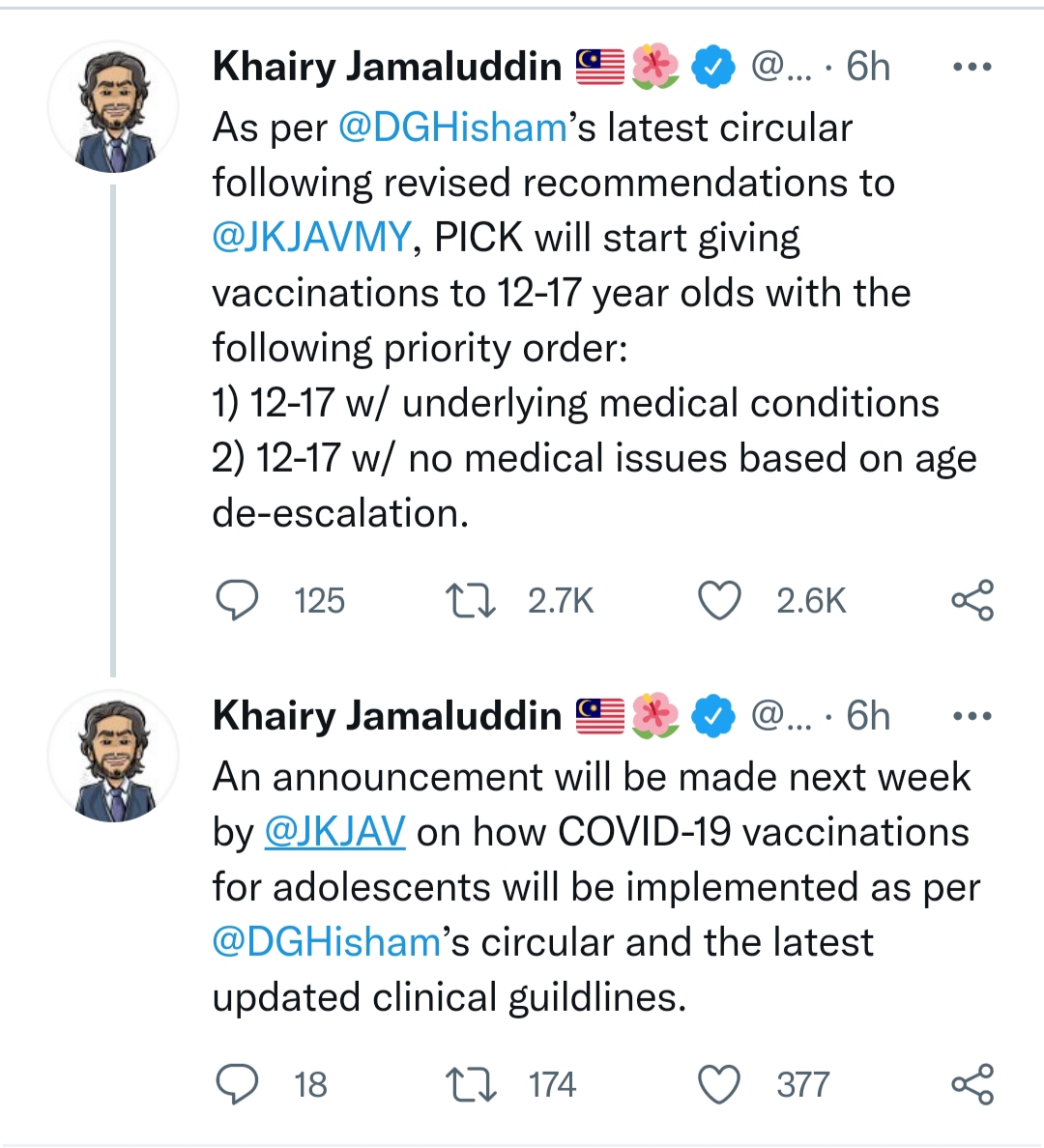Screen dimensions: 1044x1148
Task: Share the second tweet about adolescents announcement
Action: [971, 1083]
